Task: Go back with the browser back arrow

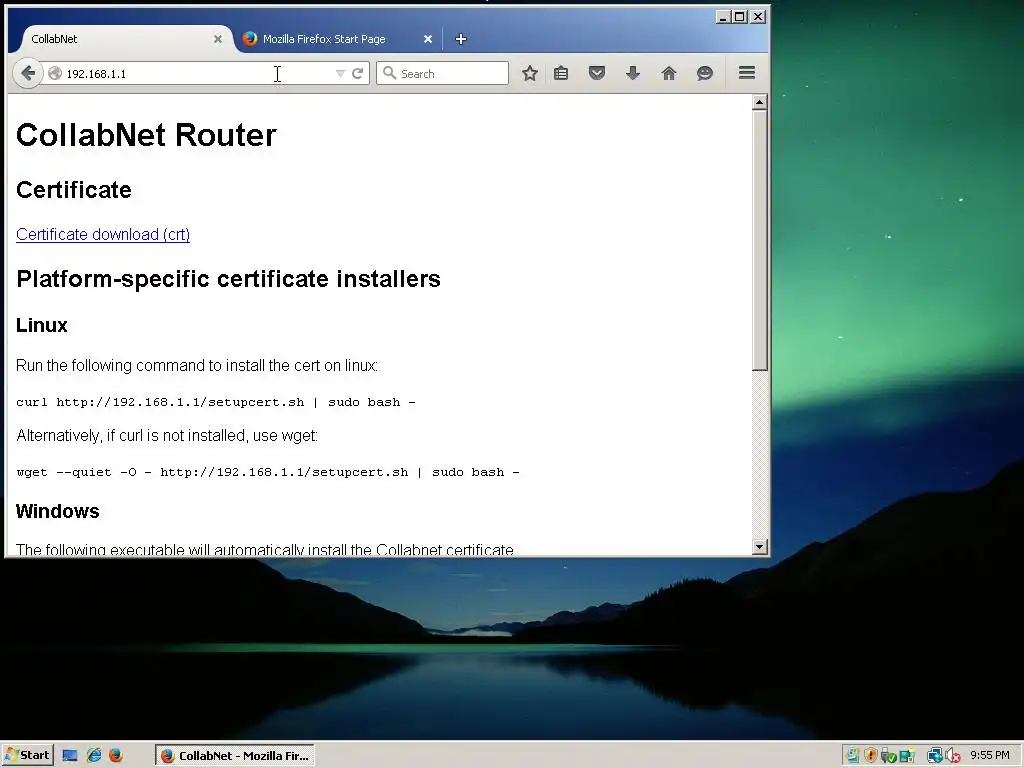Action: [x=27, y=73]
